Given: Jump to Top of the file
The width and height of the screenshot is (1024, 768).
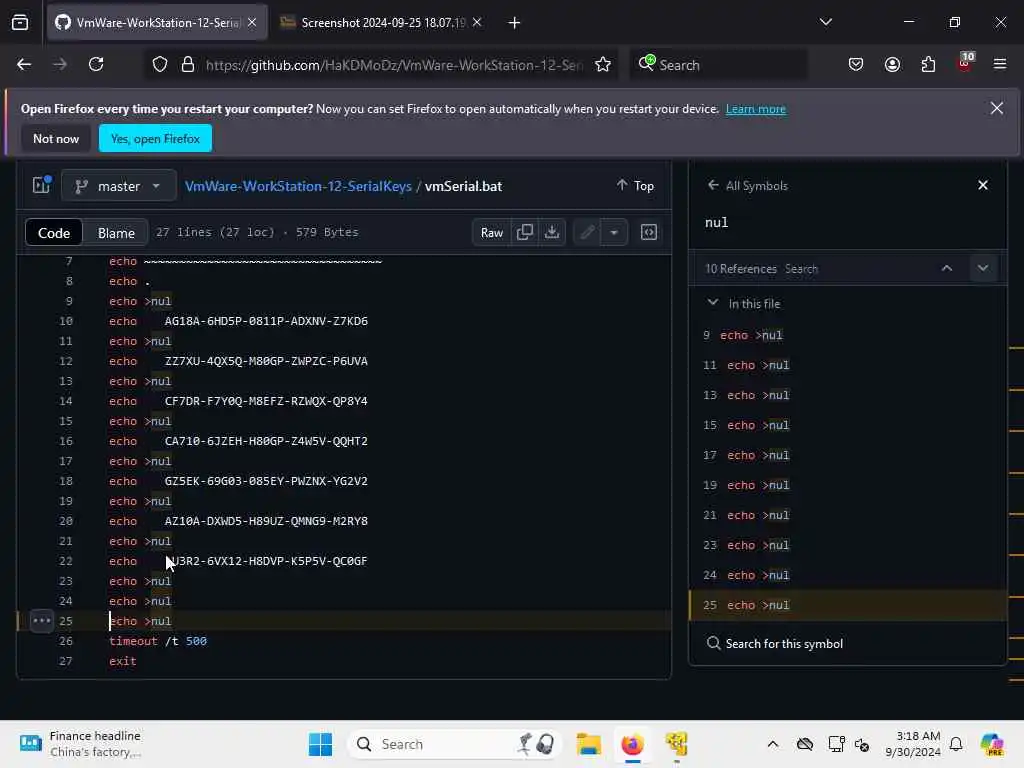Looking at the screenshot, I should (635, 185).
